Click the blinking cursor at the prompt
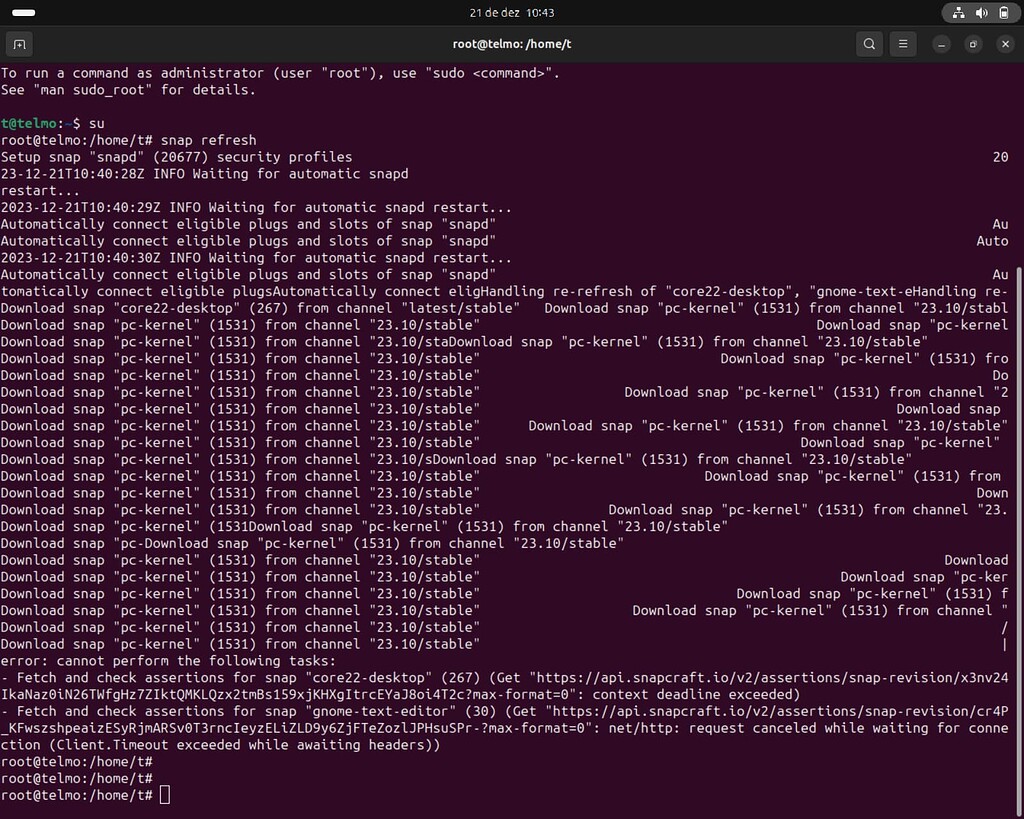This screenshot has width=1024, height=819. click(163, 794)
